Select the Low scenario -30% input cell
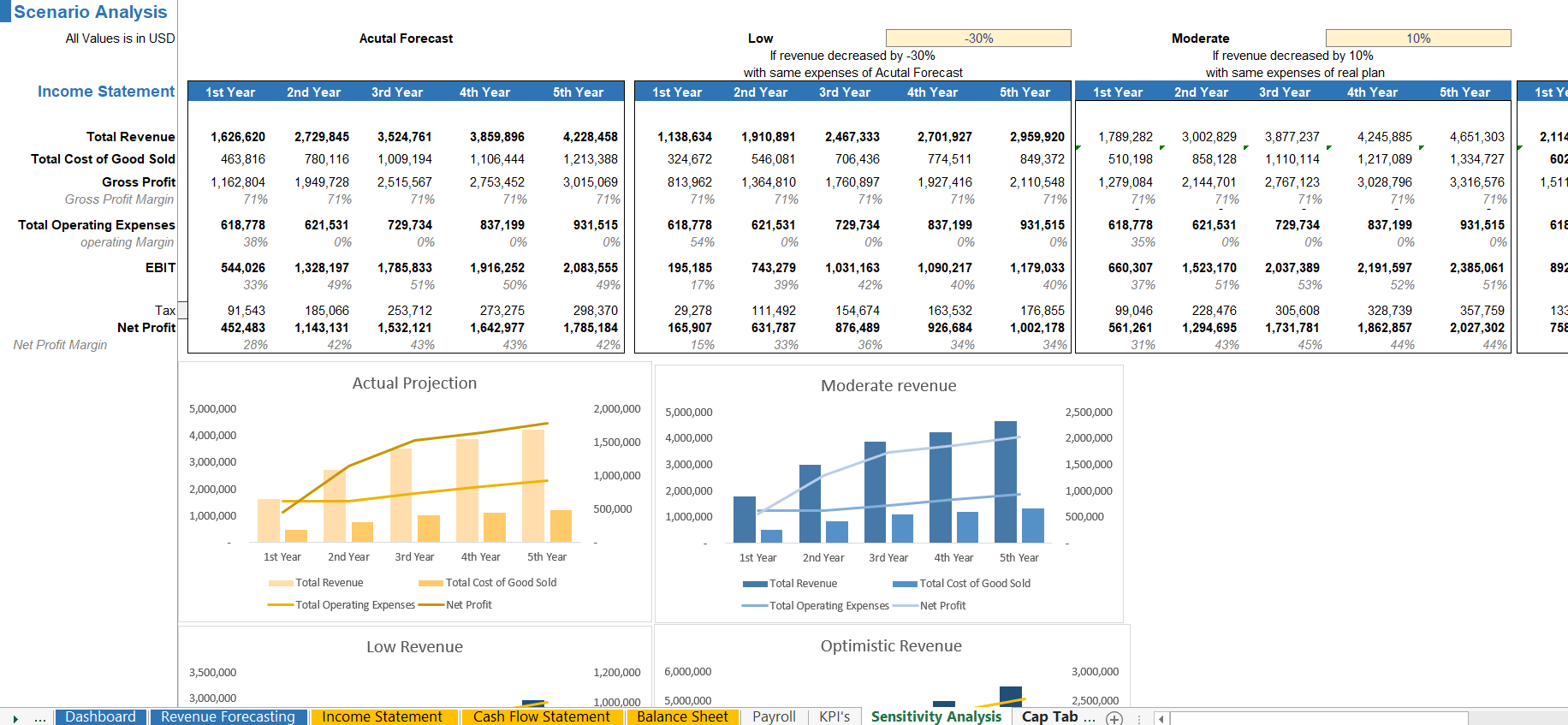The height and width of the screenshot is (725, 1568). point(978,39)
